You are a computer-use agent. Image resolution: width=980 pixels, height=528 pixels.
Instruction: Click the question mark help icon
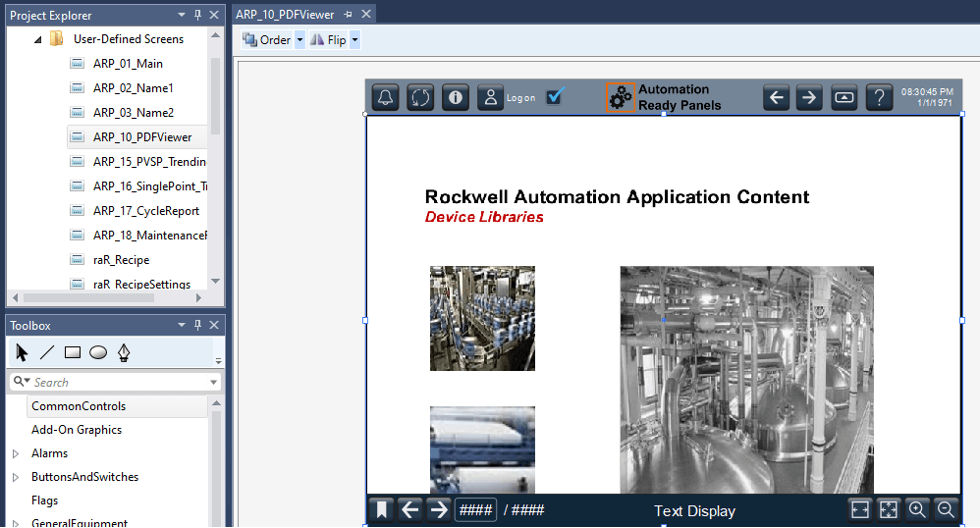[x=879, y=97]
